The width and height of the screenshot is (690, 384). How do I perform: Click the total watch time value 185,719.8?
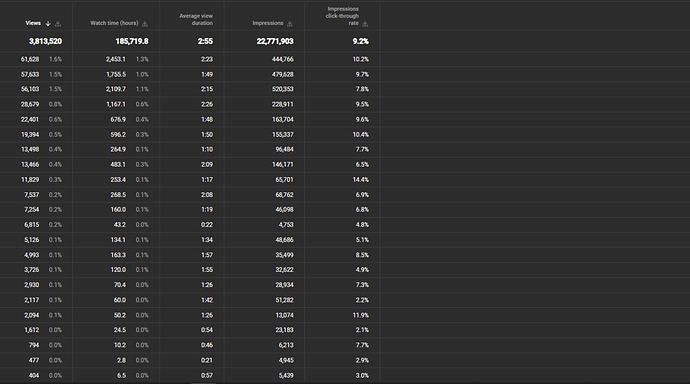tap(132, 41)
